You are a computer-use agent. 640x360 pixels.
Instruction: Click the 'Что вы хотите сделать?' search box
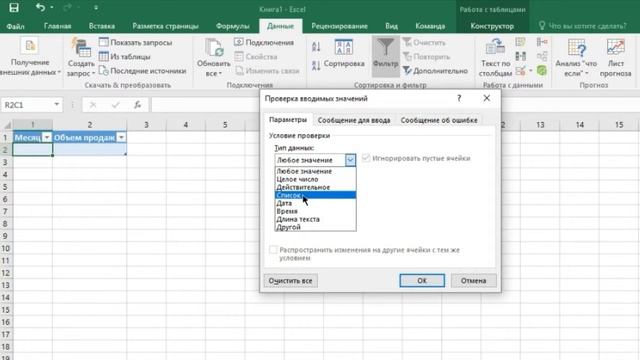[582, 26]
